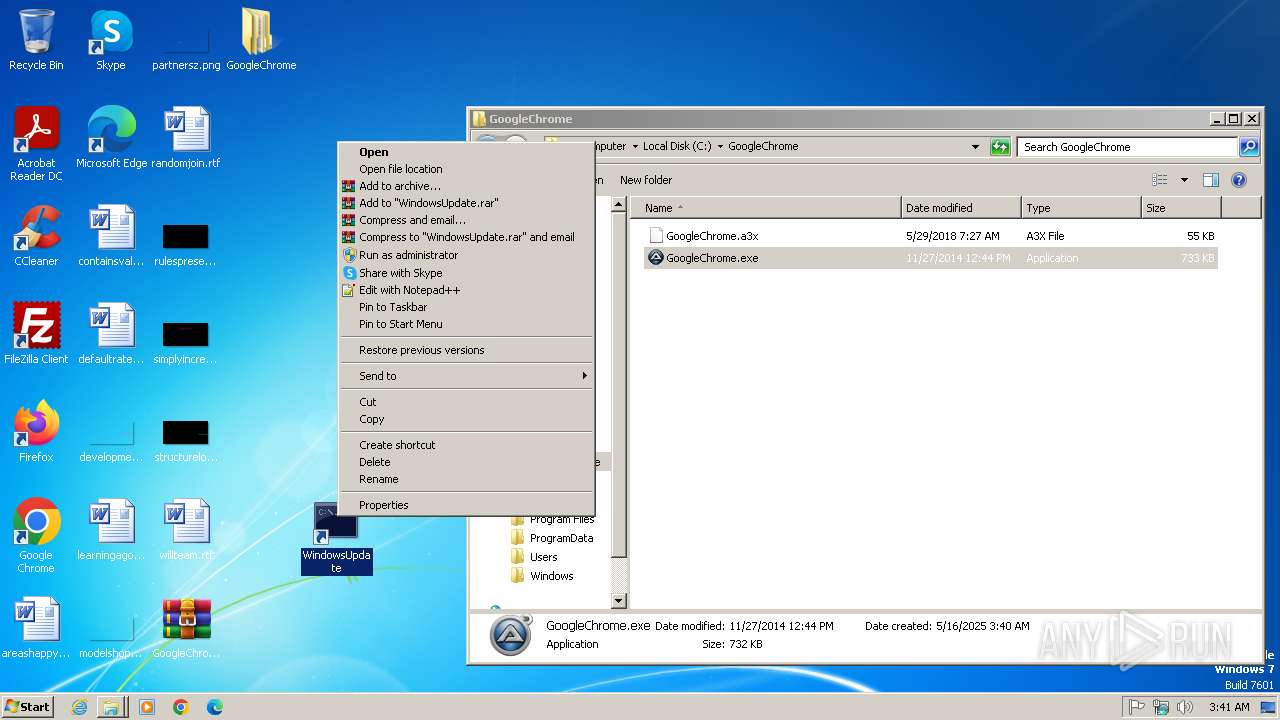Choose Compress and email...

[466, 220]
